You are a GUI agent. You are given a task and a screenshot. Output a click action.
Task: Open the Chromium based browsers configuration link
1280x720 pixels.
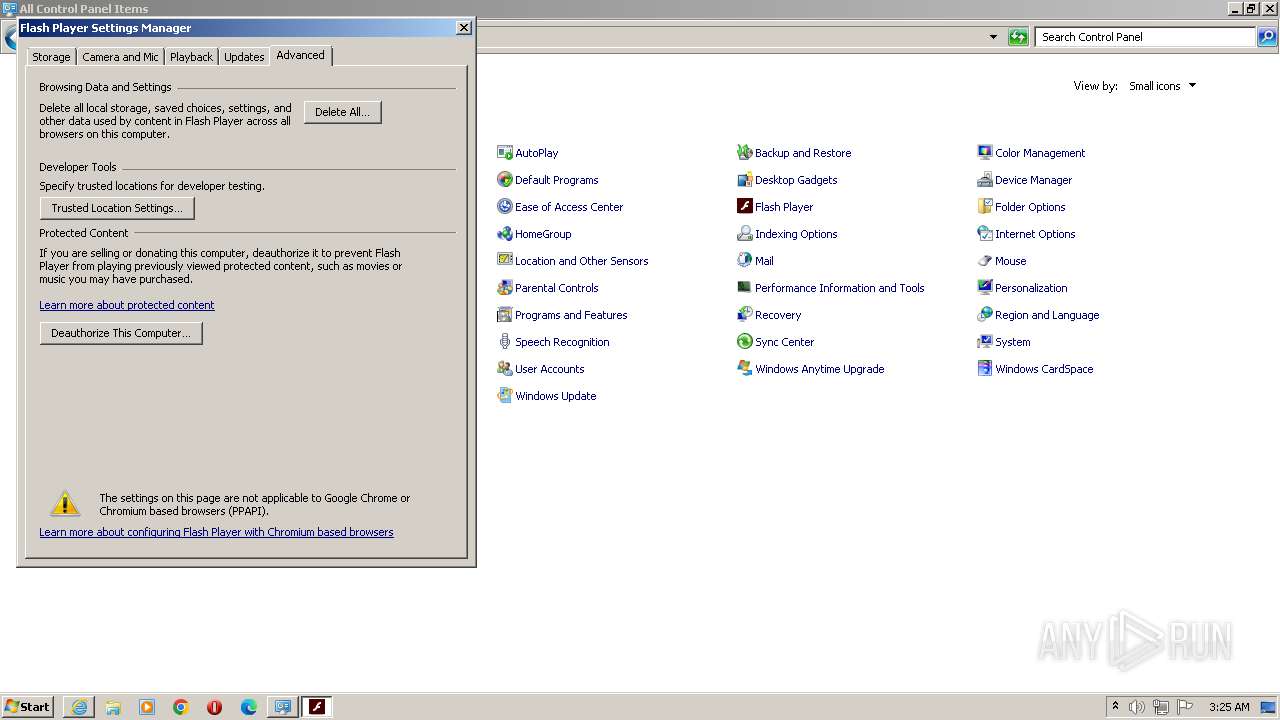[216, 532]
